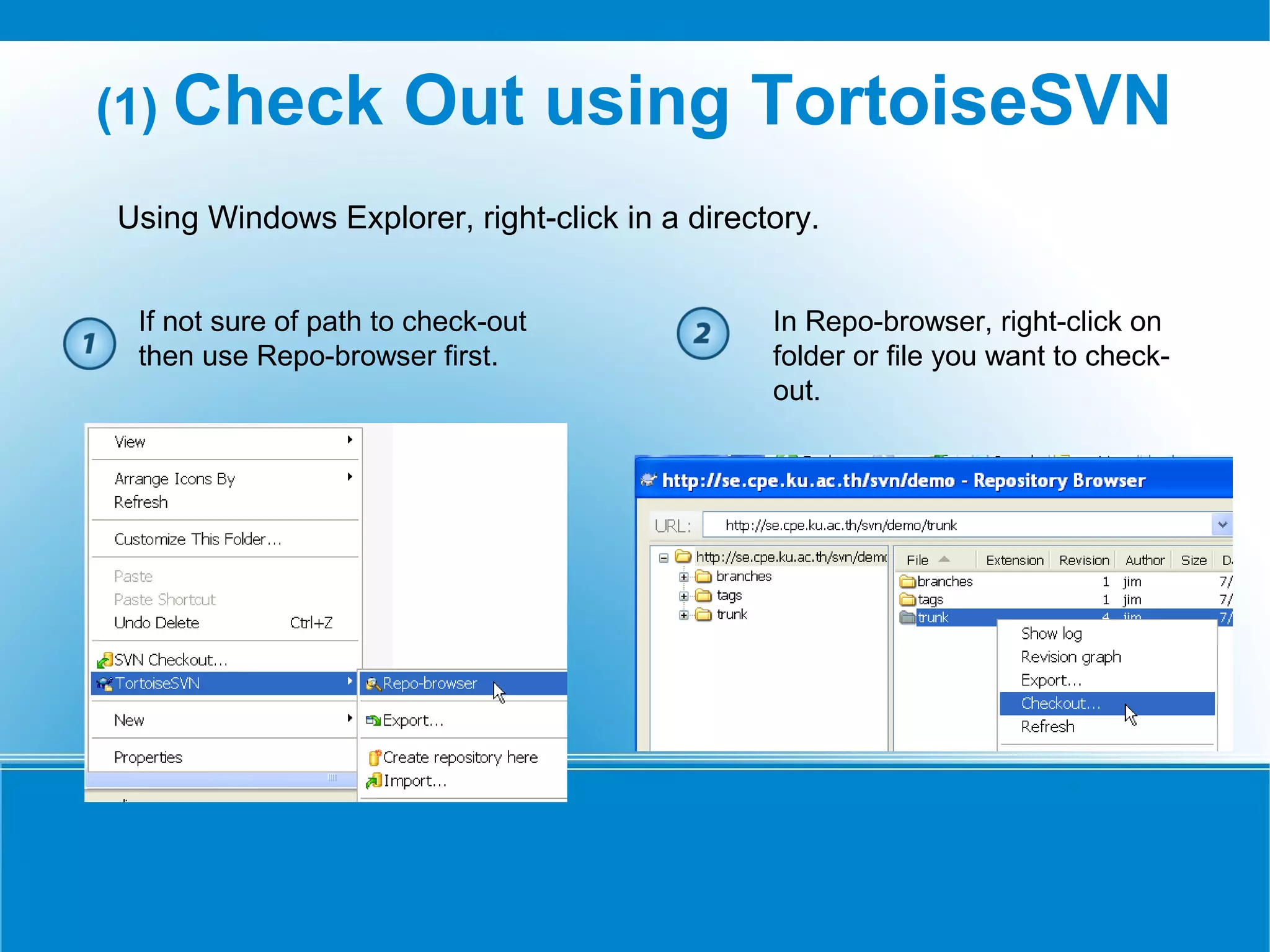Click the Import icon in submenu
1270x952 pixels.
tap(373, 781)
